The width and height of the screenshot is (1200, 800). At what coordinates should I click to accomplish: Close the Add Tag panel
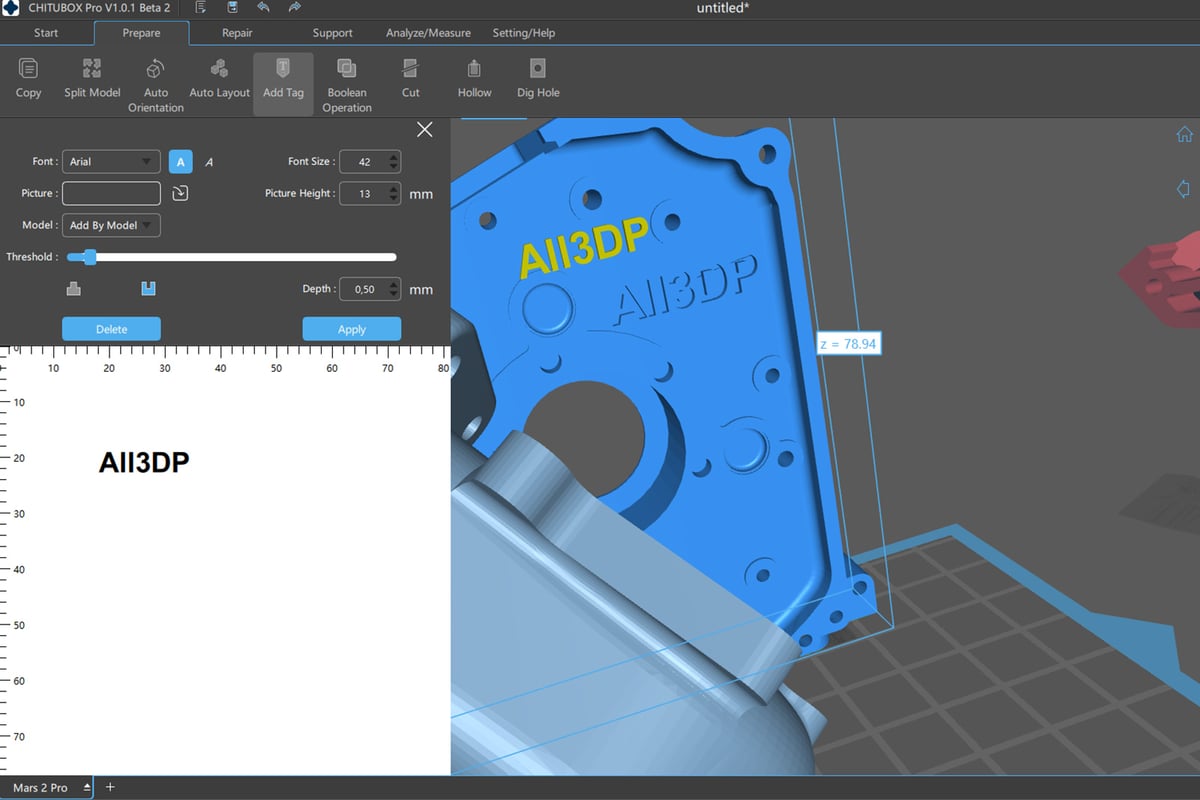point(425,130)
